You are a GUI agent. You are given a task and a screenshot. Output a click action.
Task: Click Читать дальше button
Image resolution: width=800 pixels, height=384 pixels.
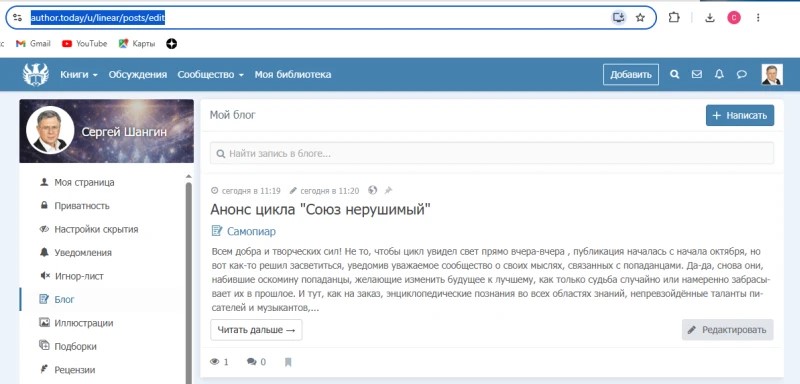coord(256,330)
